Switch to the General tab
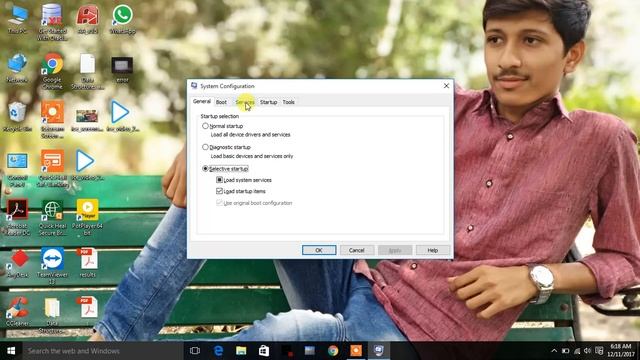This screenshot has width=640, height=360. point(202,101)
